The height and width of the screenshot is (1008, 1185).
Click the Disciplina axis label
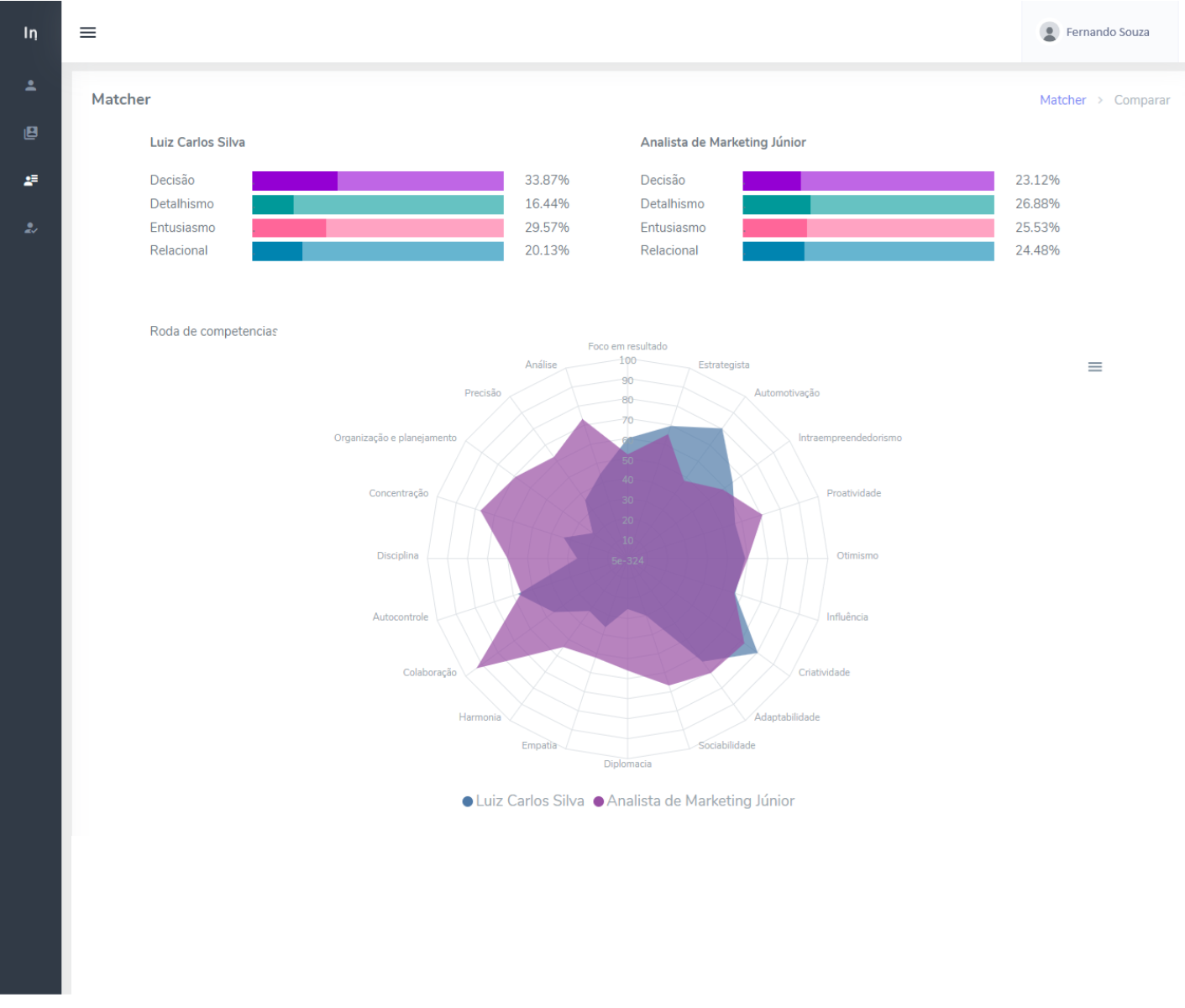pos(397,555)
